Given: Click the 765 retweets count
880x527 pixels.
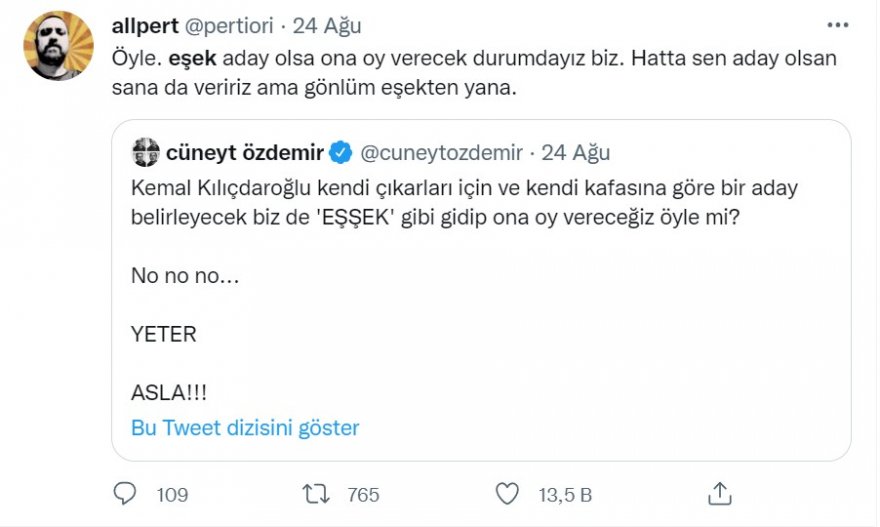Looking at the screenshot, I should (x=363, y=494).
